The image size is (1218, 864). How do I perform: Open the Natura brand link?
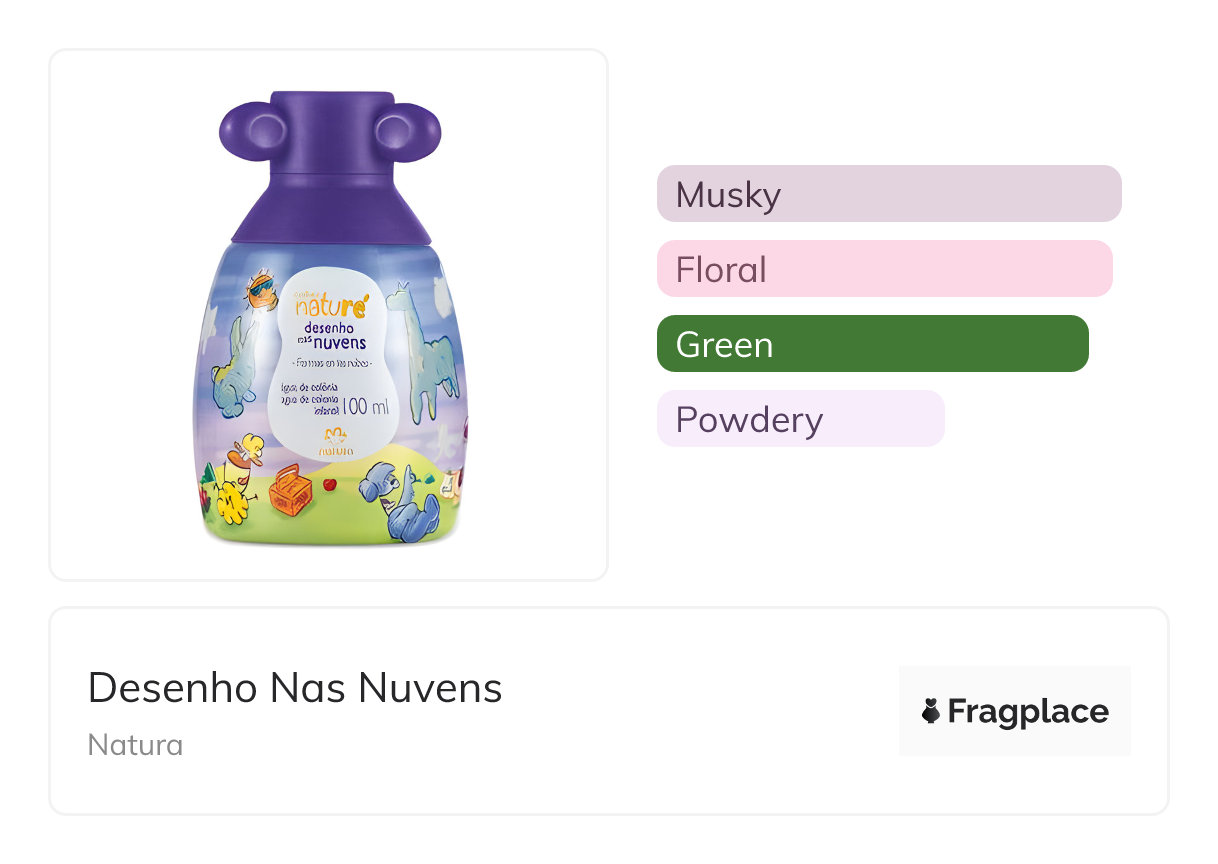(135, 745)
